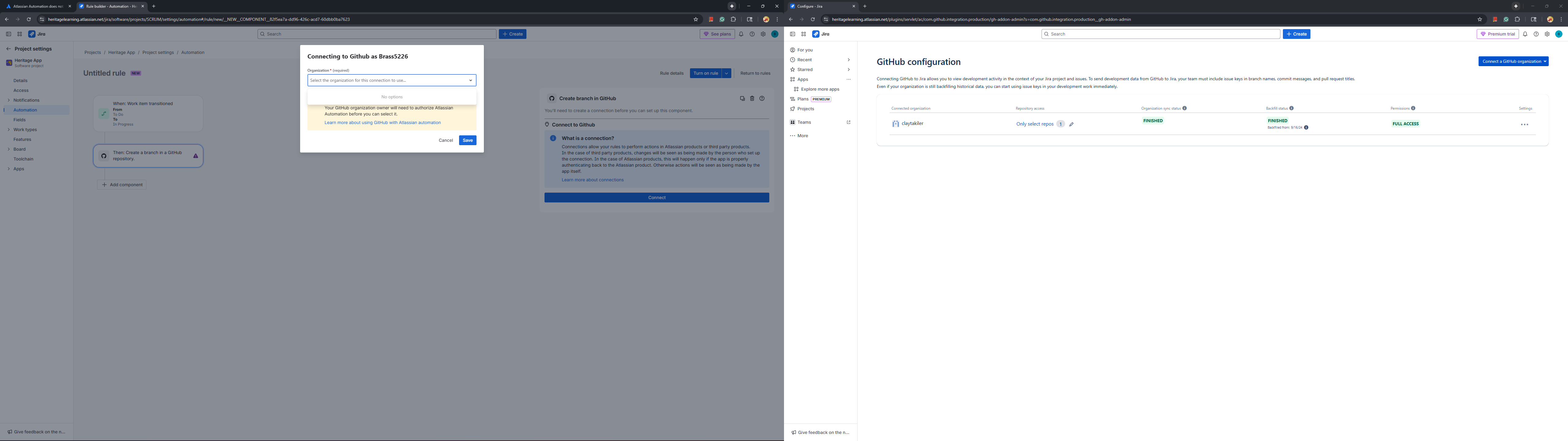Viewport: 1568px width, 441px height.
Task: Click the Premium trial button
Action: pyautogui.click(x=1497, y=34)
